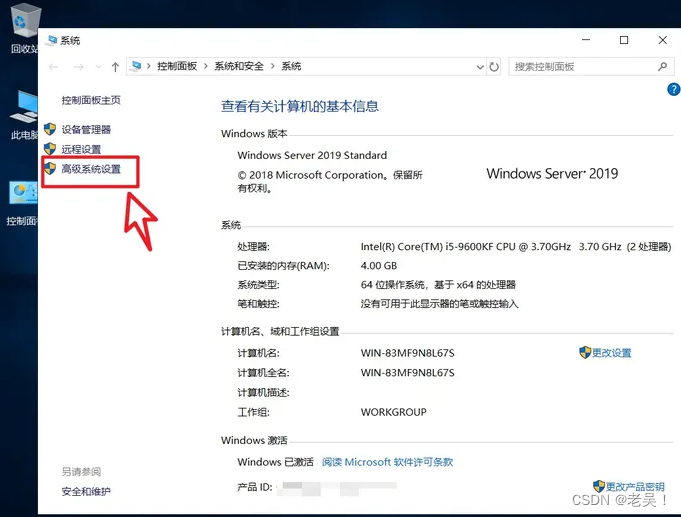
Task: Select the 此电脑 desktop icon
Action: pos(24,115)
